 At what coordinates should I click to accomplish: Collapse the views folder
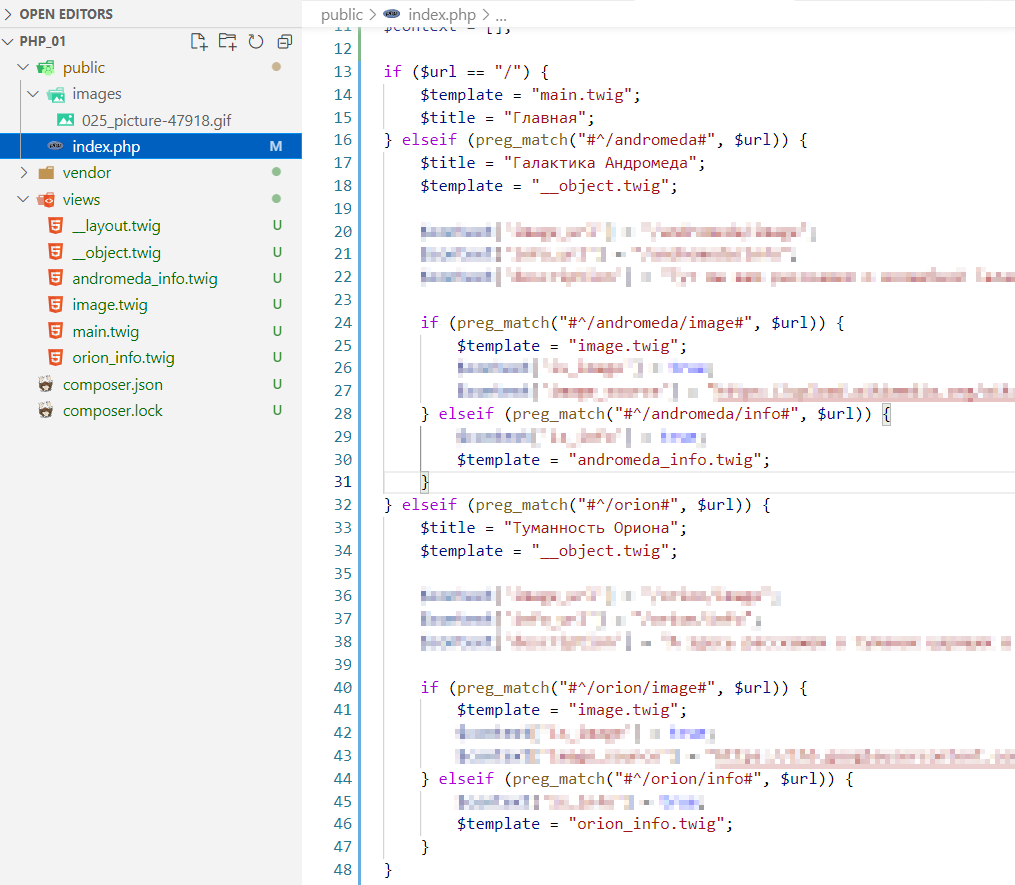24,199
